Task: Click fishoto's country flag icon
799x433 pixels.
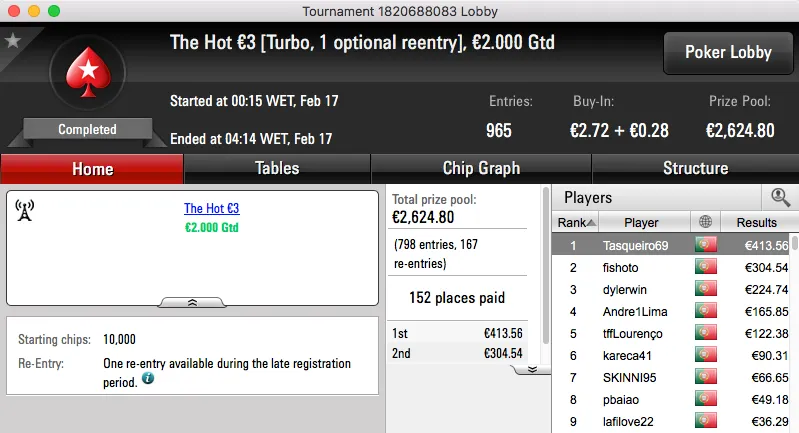Action: point(706,267)
